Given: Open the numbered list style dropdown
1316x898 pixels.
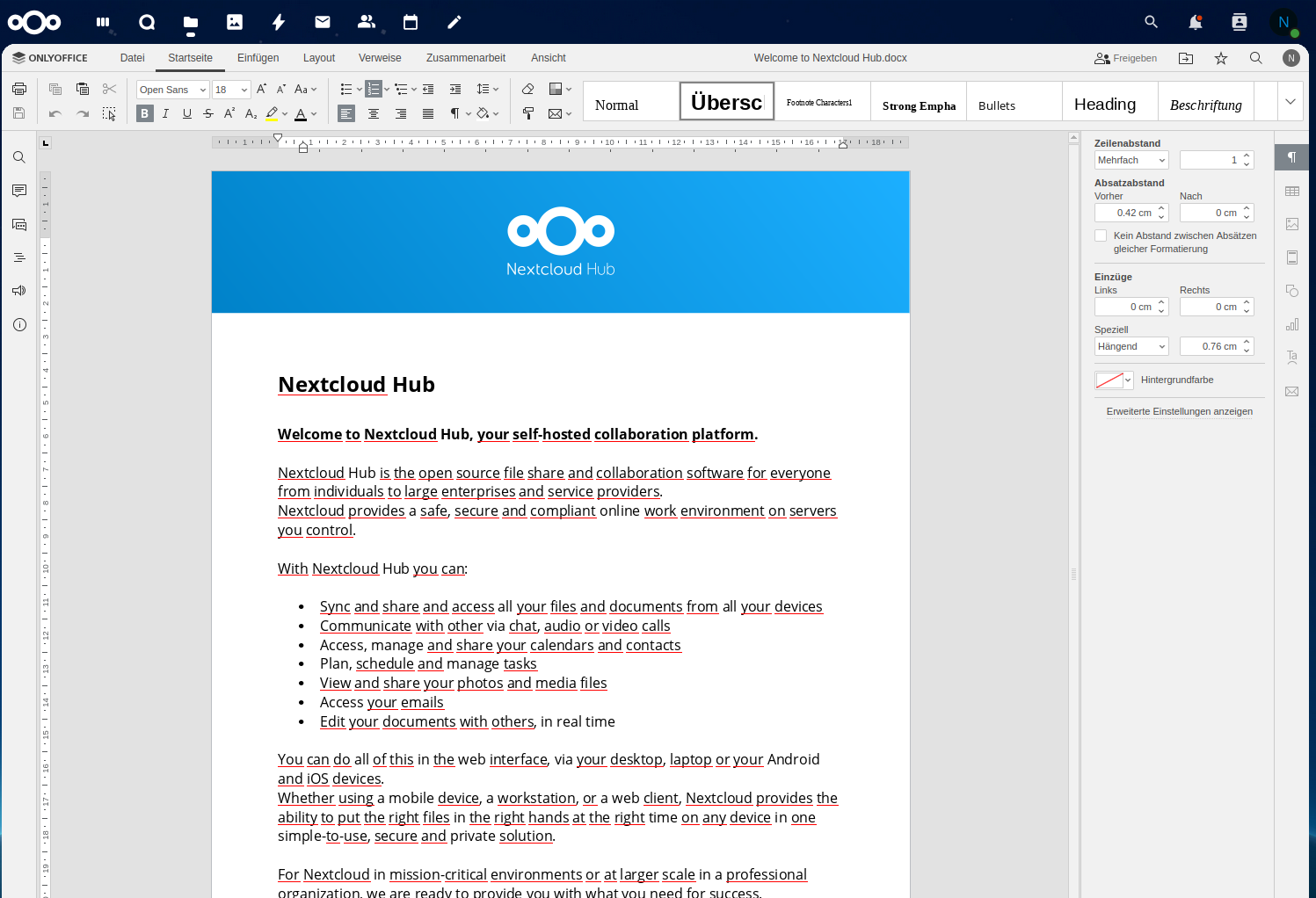Looking at the screenshot, I should pos(387,90).
